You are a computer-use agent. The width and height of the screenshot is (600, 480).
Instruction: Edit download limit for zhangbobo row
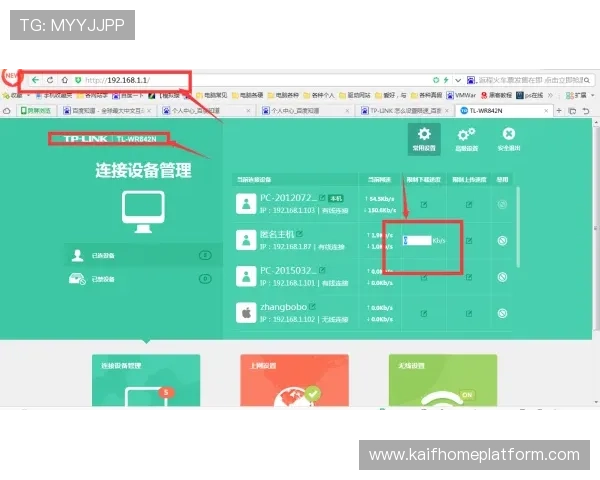[x=424, y=313]
